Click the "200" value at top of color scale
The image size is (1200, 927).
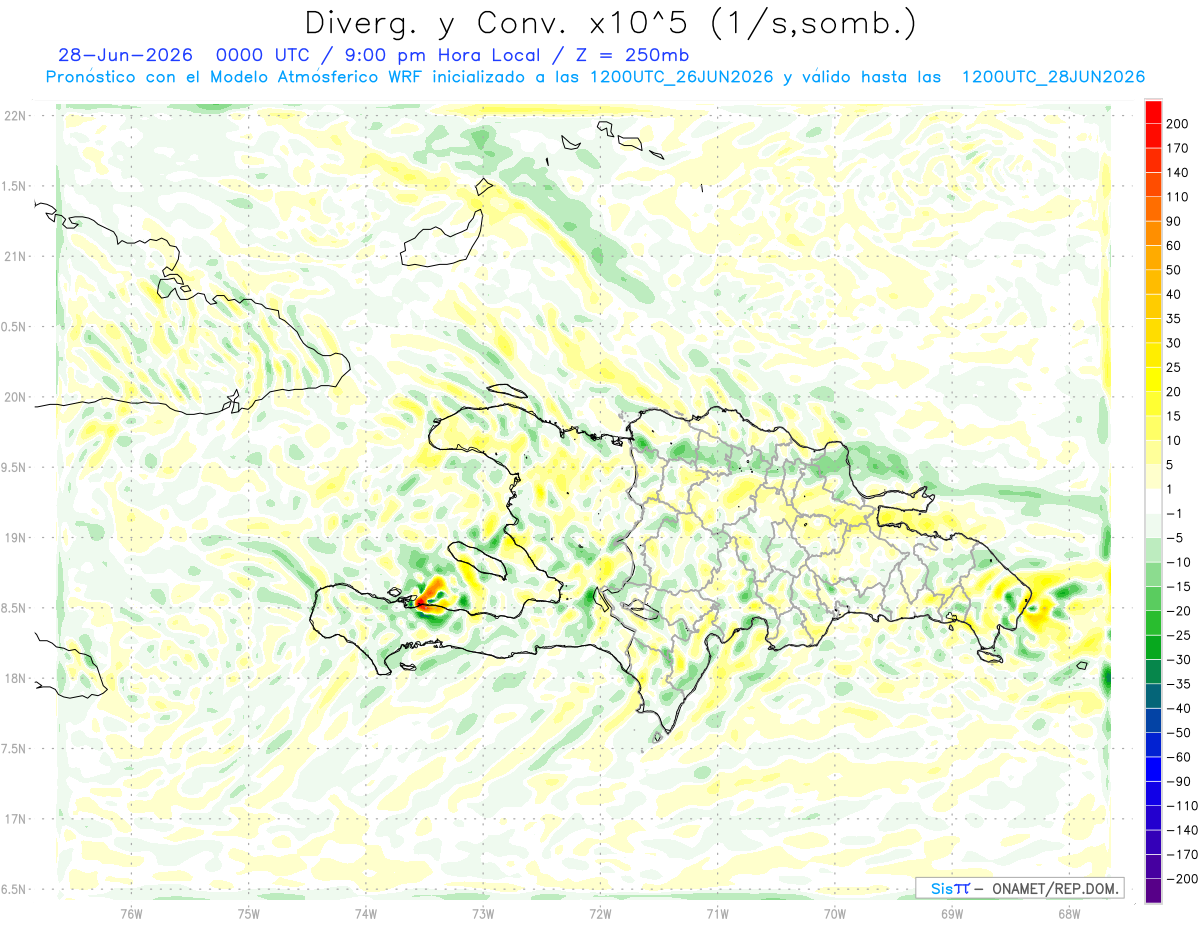1179,124
